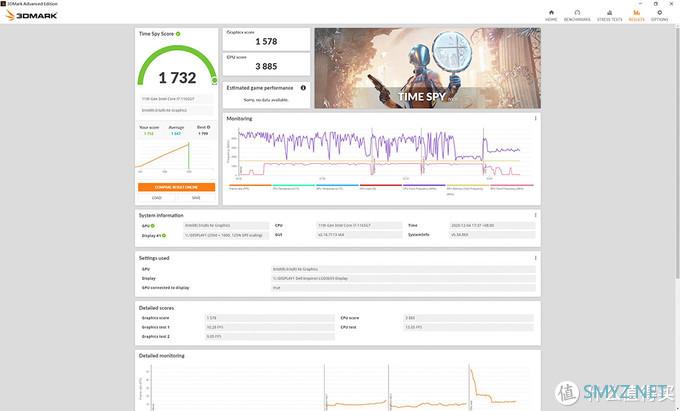
Task: Click the score distribution chart
Action: pos(177,157)
